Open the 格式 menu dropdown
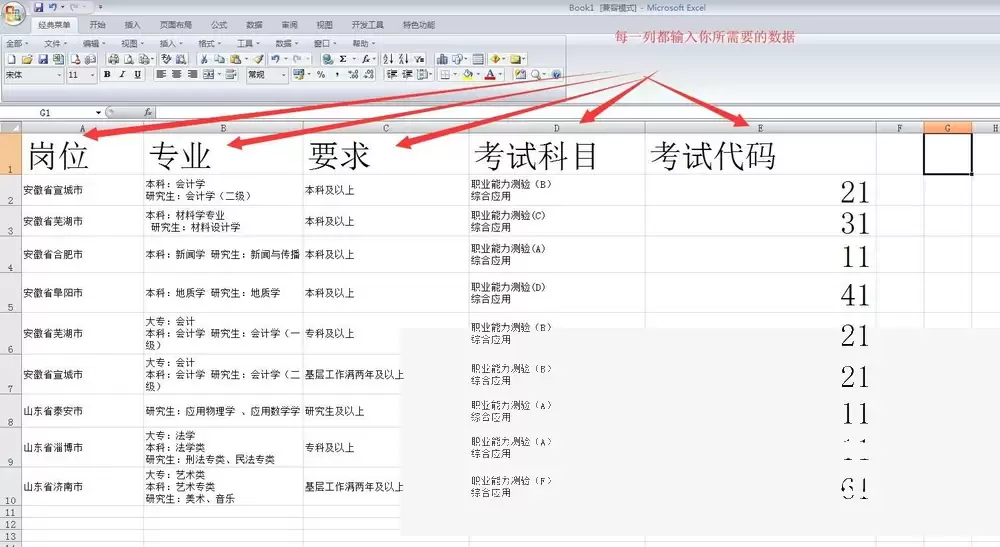Viewport: 1000px width, 547px height. [209, 43]
